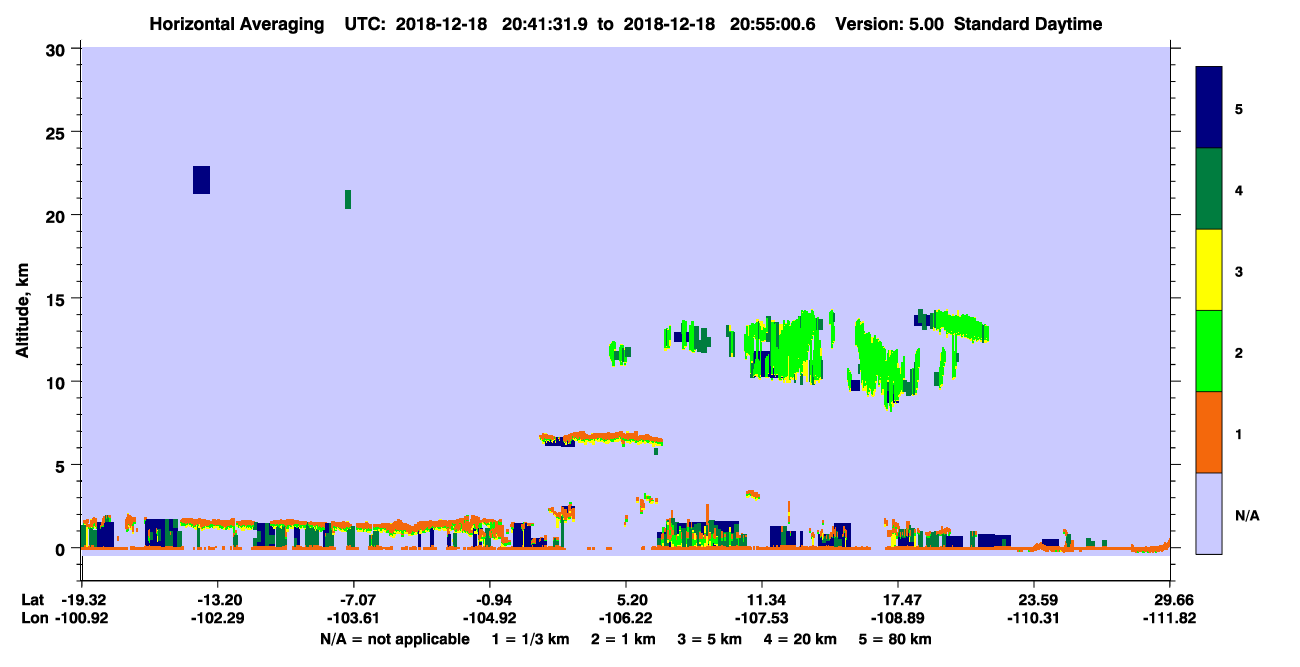The image size is (1300, 667).
Task: Click the 'Lat' row label
Action: pos(32,600)
